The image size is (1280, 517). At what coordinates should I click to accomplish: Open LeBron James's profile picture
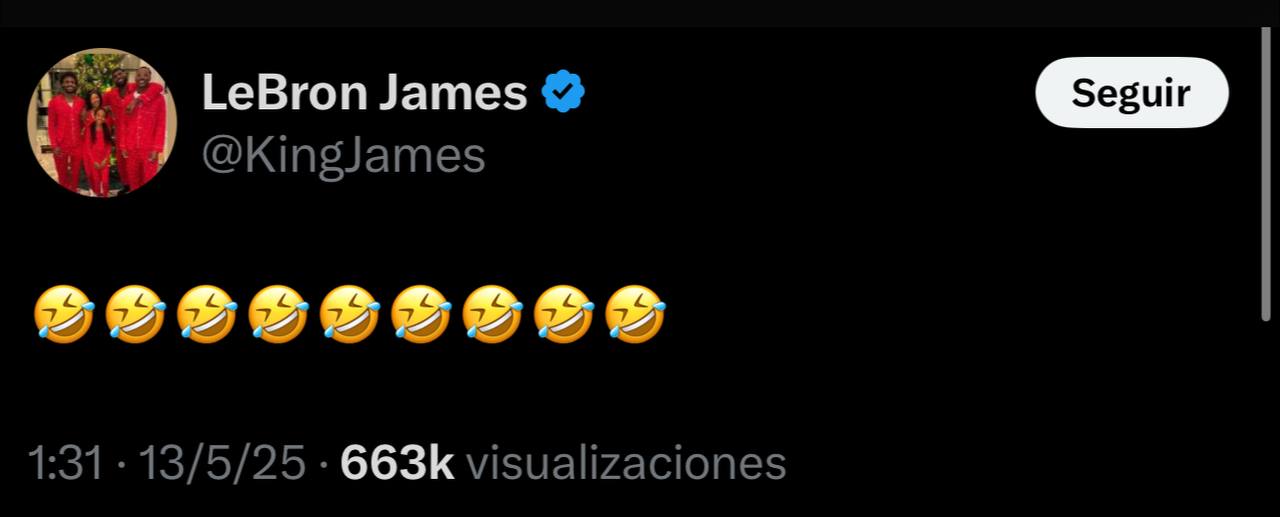click(x=102, y=122)
